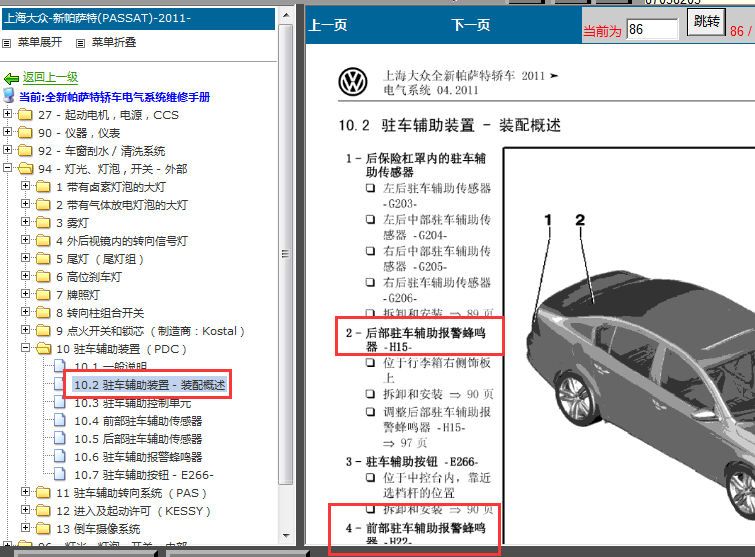Image resolution: width=755 pixels, height=557 pixels.
Task: Click the tree panel scroll down arrow
Action: click(286, 536)
